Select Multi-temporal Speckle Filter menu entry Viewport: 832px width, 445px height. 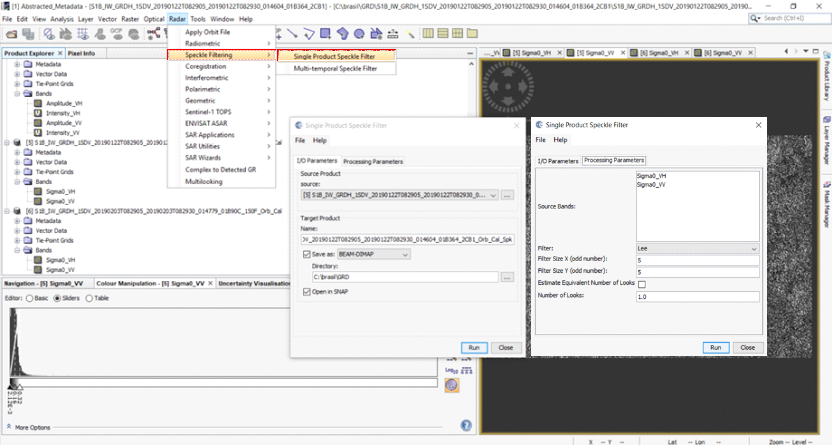point(335,68)
